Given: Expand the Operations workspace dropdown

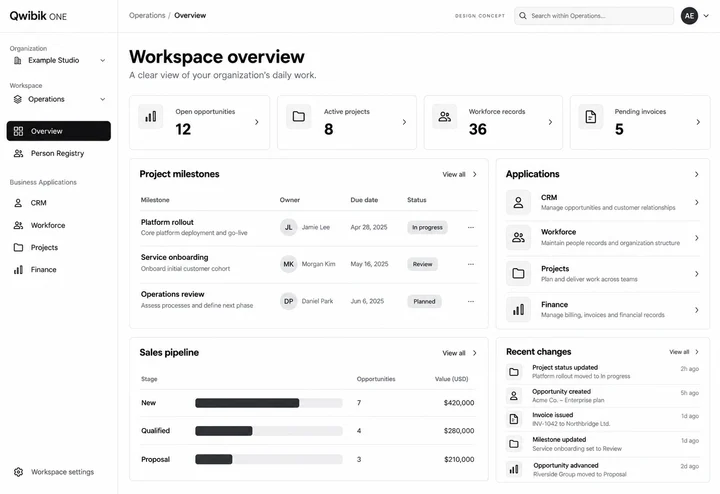Looking at the screenshot, I should [103, 99].
